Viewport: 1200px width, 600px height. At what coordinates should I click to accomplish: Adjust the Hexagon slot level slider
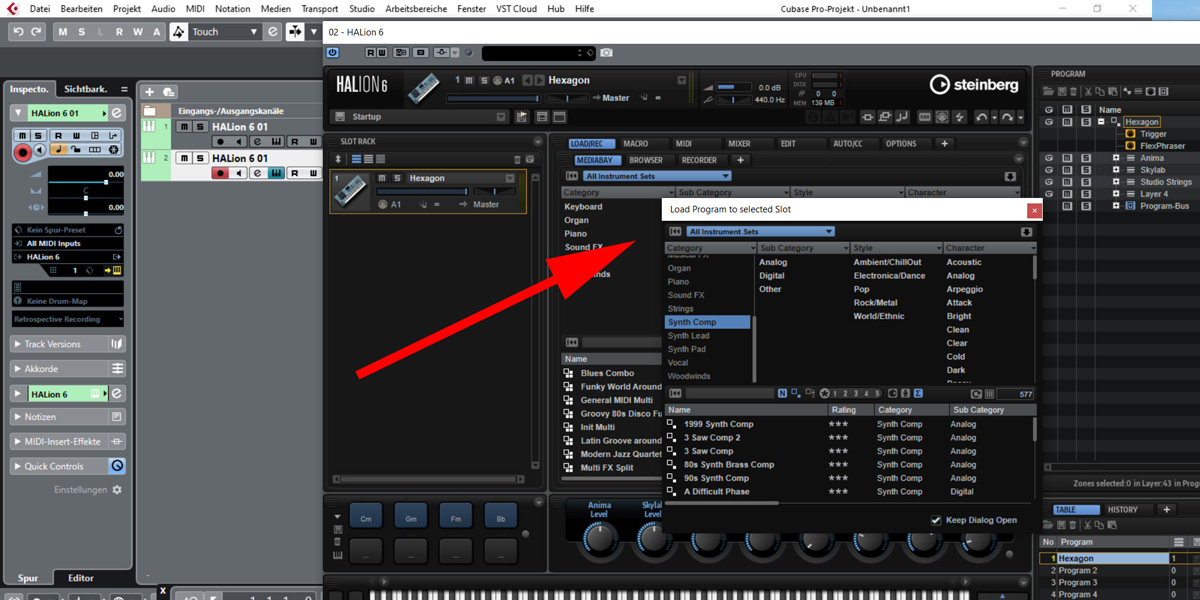coord(423,191)
